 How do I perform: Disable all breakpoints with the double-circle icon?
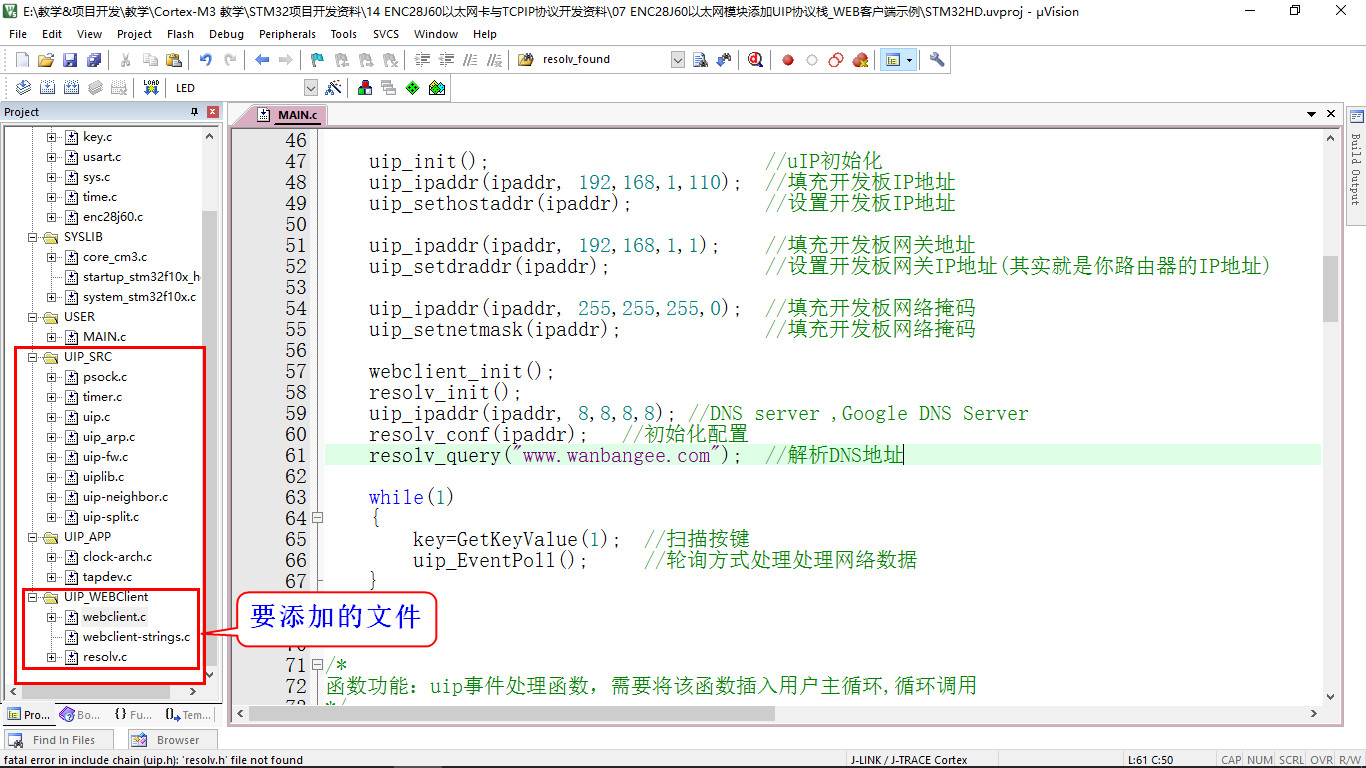pos(836,60)
